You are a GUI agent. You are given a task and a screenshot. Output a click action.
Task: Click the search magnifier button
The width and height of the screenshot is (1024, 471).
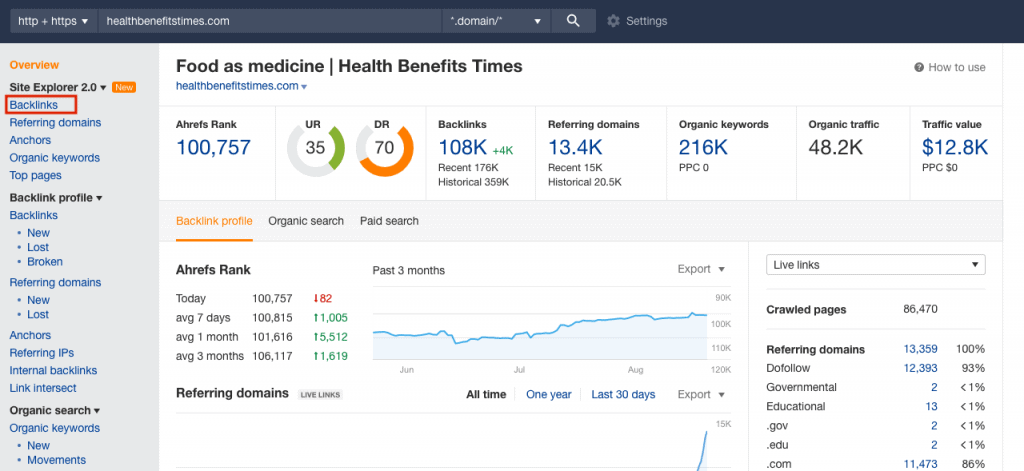(573, 21)
